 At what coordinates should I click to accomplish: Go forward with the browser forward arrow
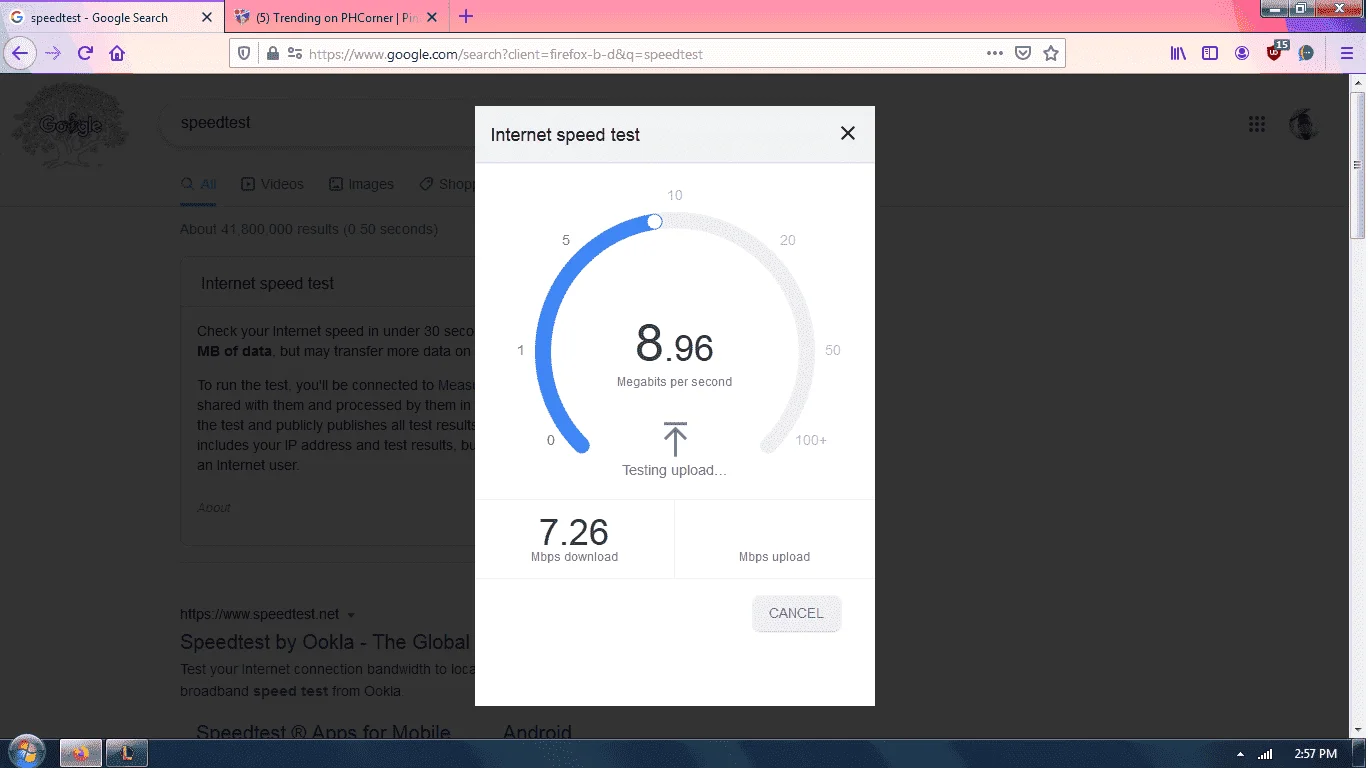point(53,53)
